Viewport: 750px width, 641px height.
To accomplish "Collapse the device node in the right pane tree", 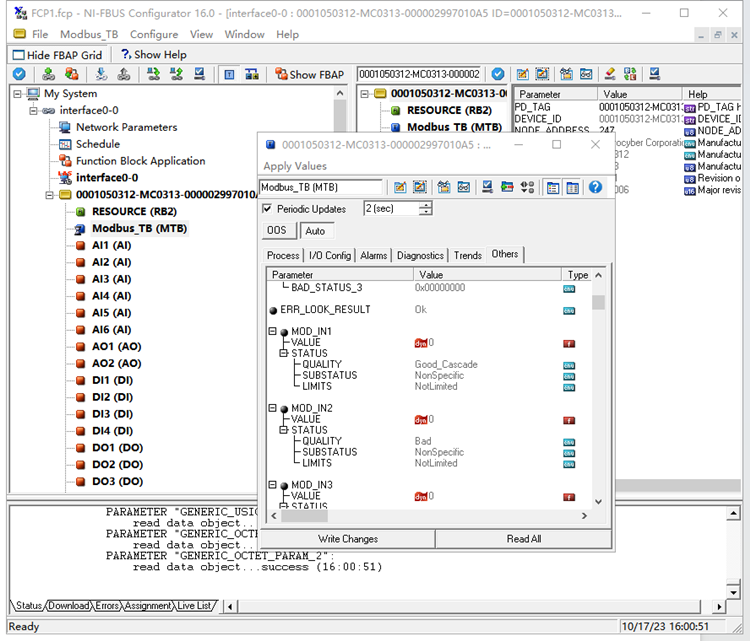I will [364, 94].
